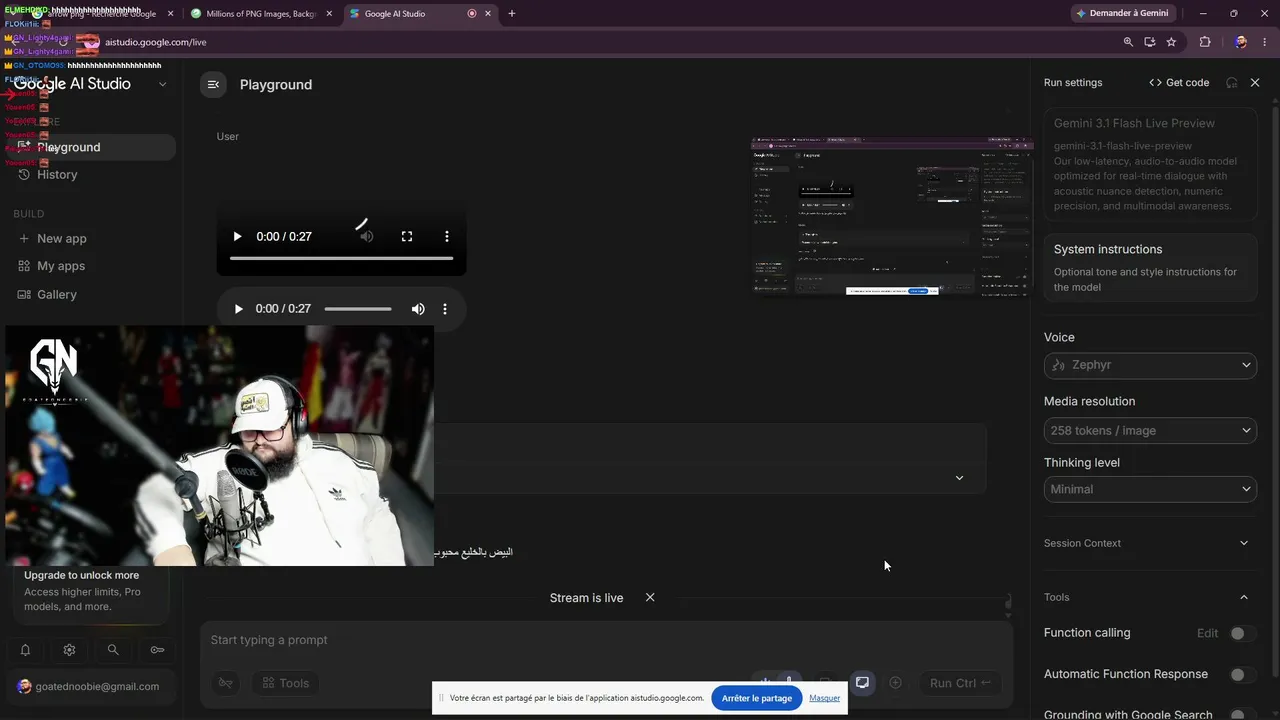Click the search magnifier icon in sidebar
The image size is (1280, 720).
[x=113, y=650]
